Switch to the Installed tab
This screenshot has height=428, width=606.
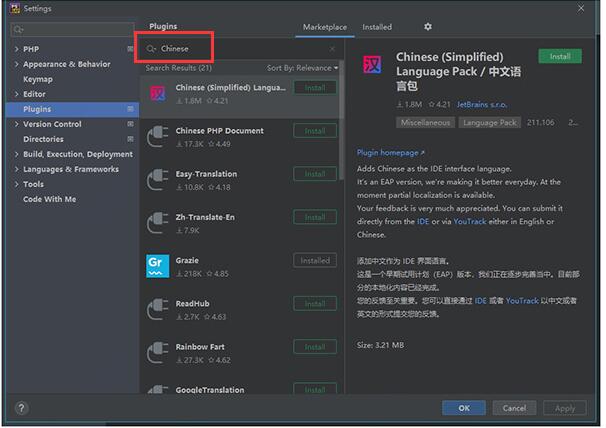[x=377, y=27]
